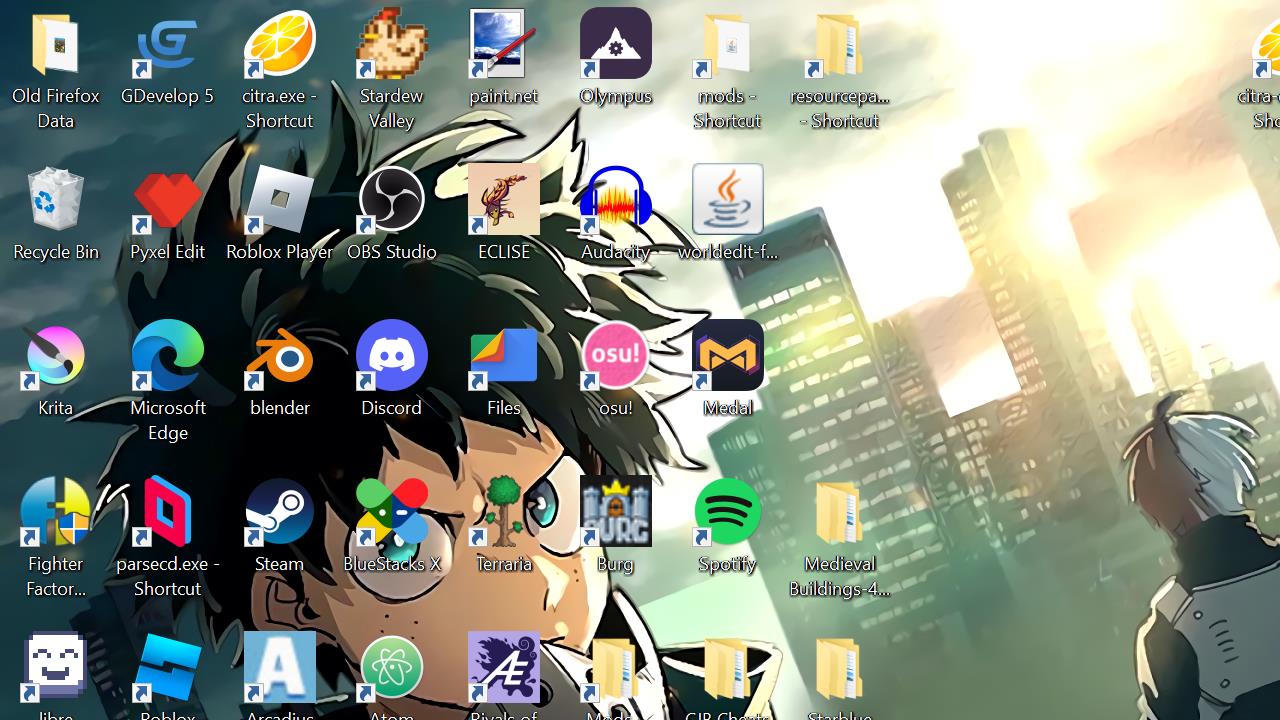The width and height of the screenshot is (1280, 720).
Task: Select the Spotify desktop icon
Action: [728, 513]
